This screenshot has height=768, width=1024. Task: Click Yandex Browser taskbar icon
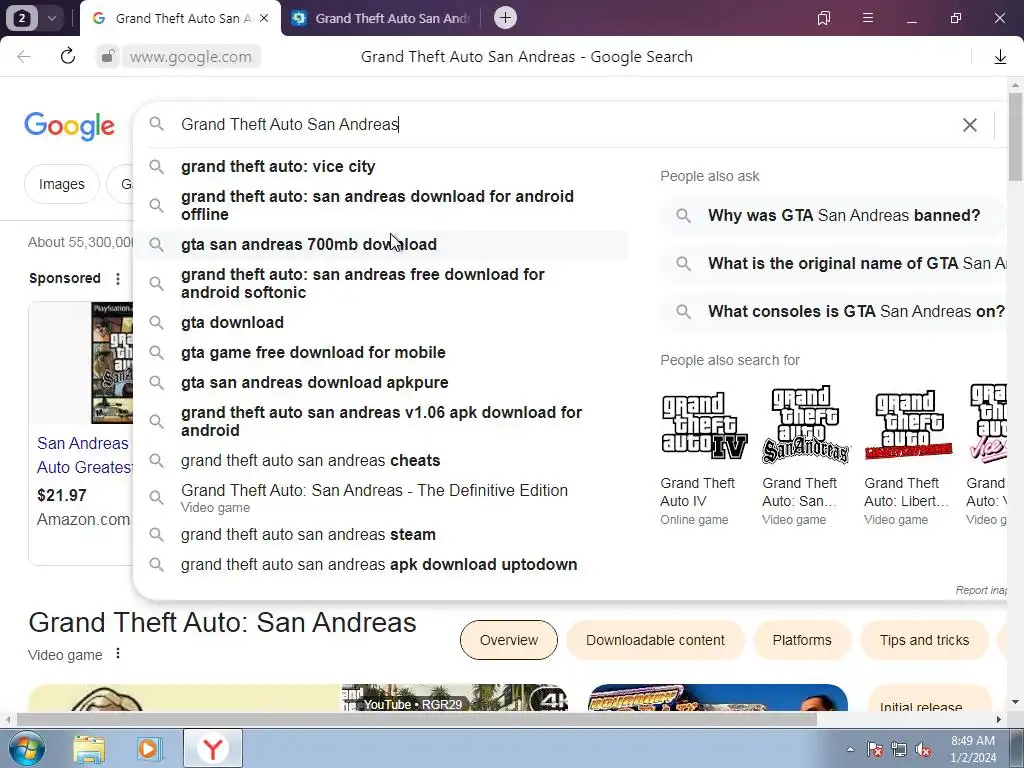(213, 748)
